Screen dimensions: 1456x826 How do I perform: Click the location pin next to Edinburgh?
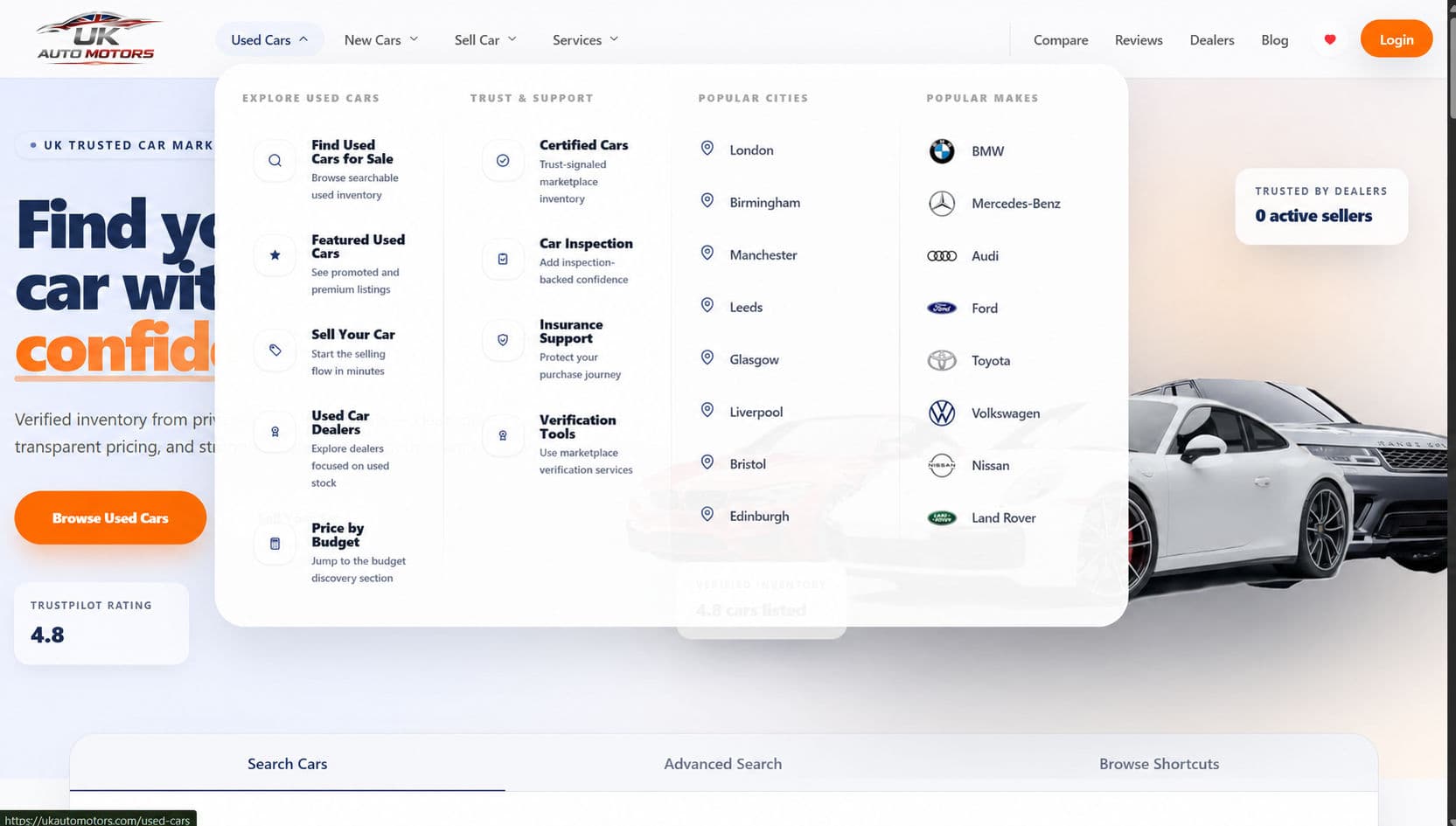pyautogui.click(x=707, y=515)
